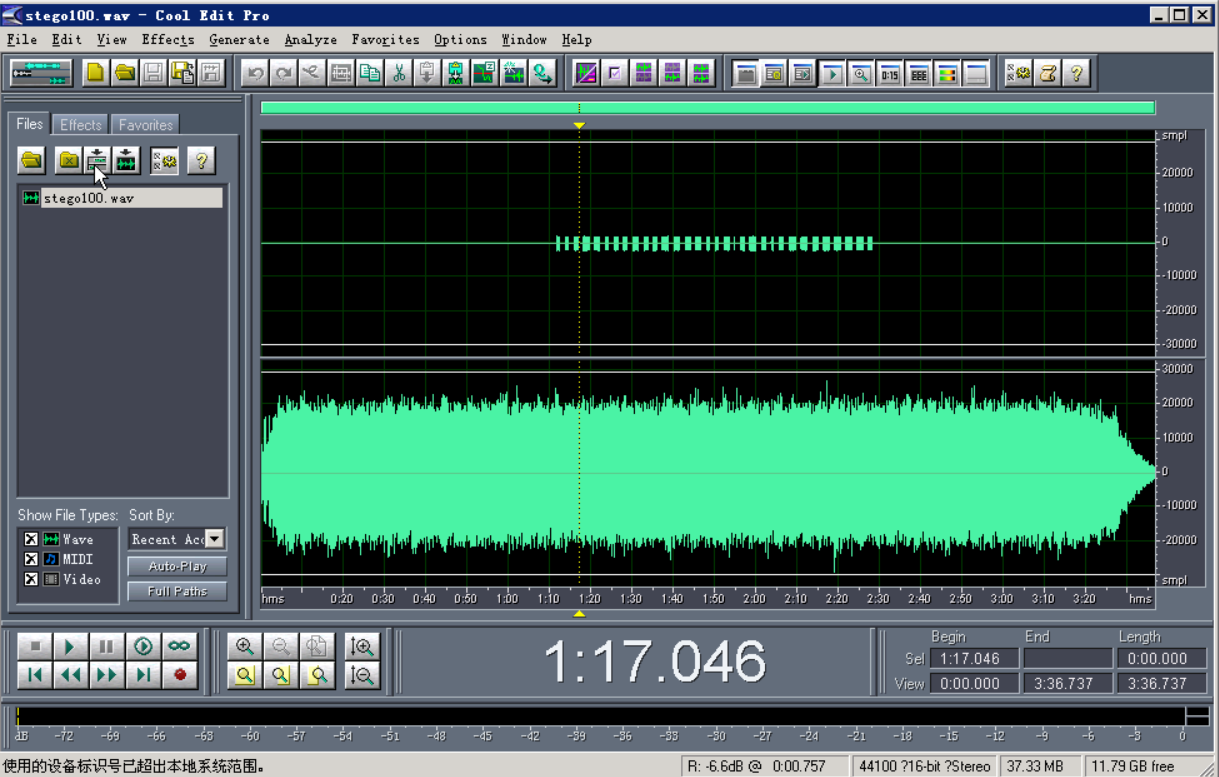Open the Generate menu

[239, 40]
